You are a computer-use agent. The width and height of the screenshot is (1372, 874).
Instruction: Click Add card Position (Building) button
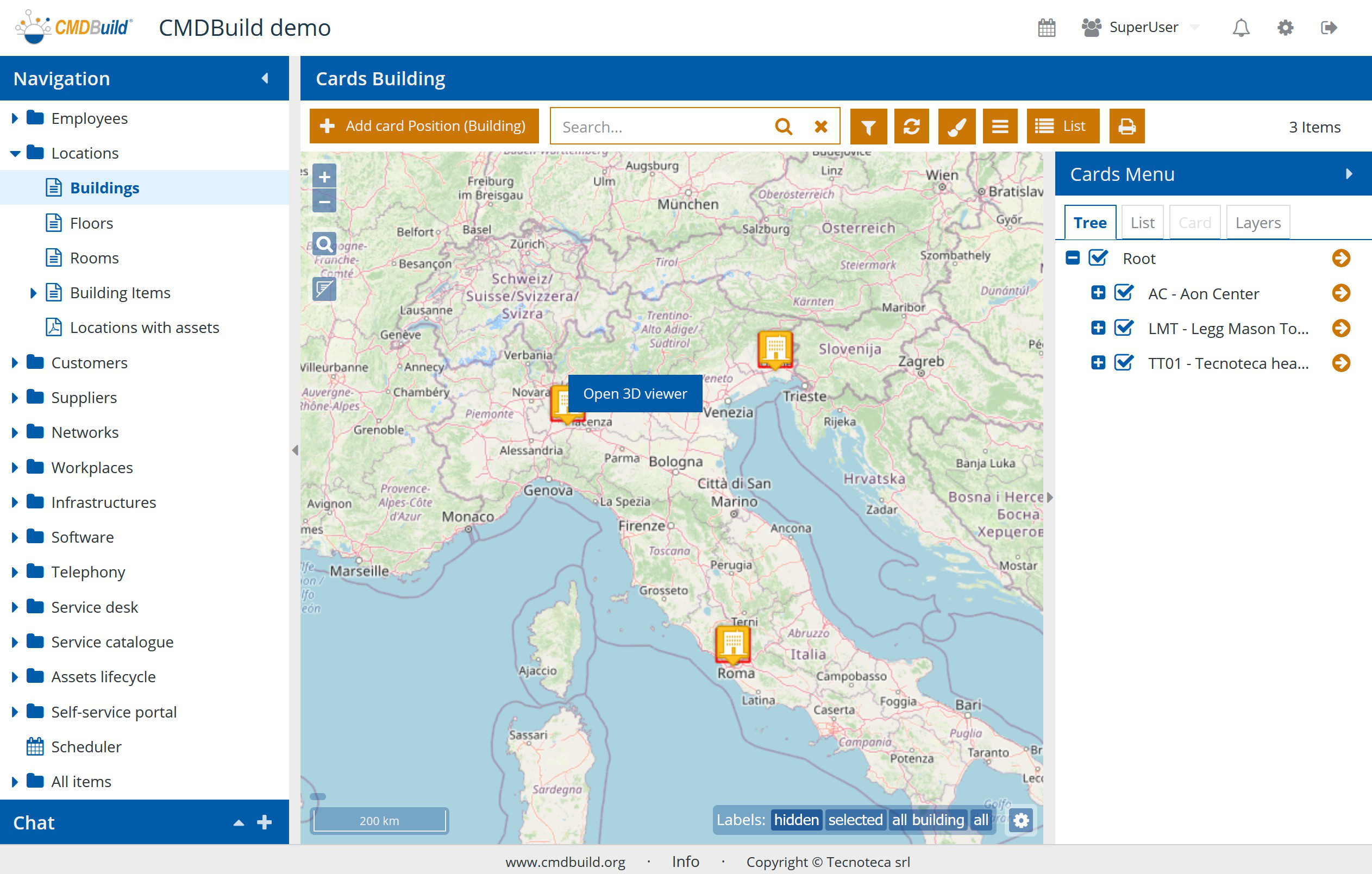pyautogui.click(x=424, y=126)
